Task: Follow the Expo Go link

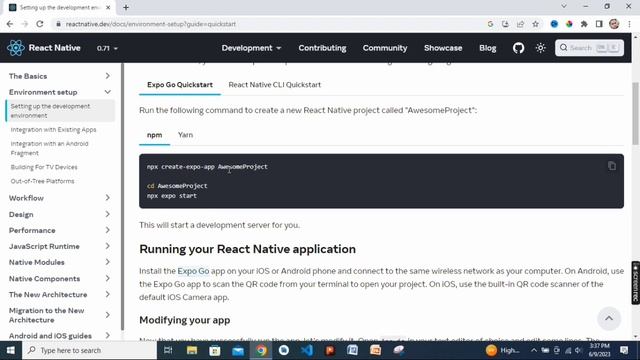Action: [x=193, y=271]
